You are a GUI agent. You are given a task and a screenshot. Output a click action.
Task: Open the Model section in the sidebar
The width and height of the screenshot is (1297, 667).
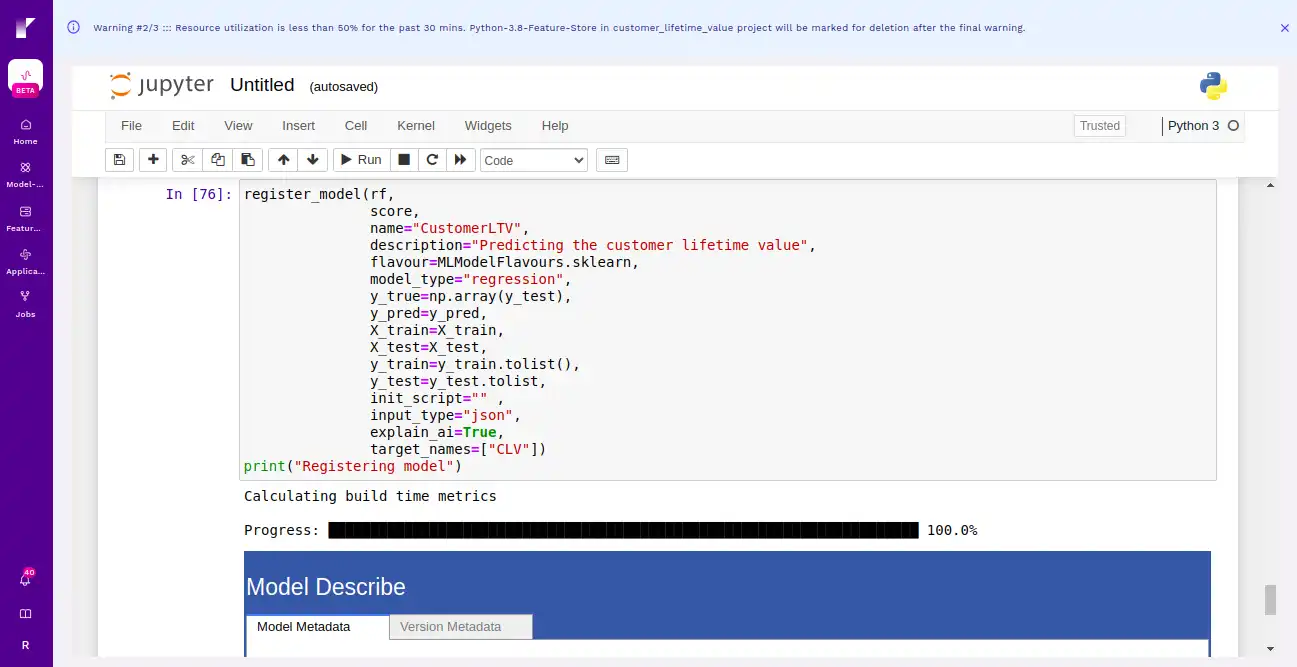click(25, 175)
